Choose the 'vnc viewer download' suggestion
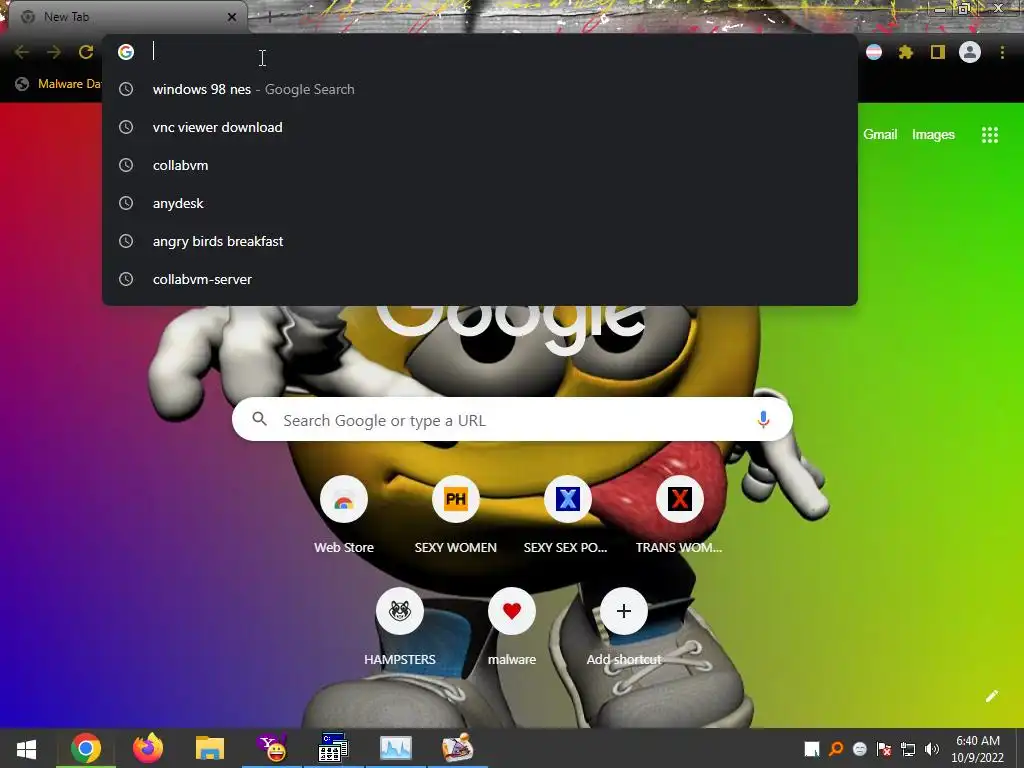Screen dimensions: 1024x768 coord(480,127)
